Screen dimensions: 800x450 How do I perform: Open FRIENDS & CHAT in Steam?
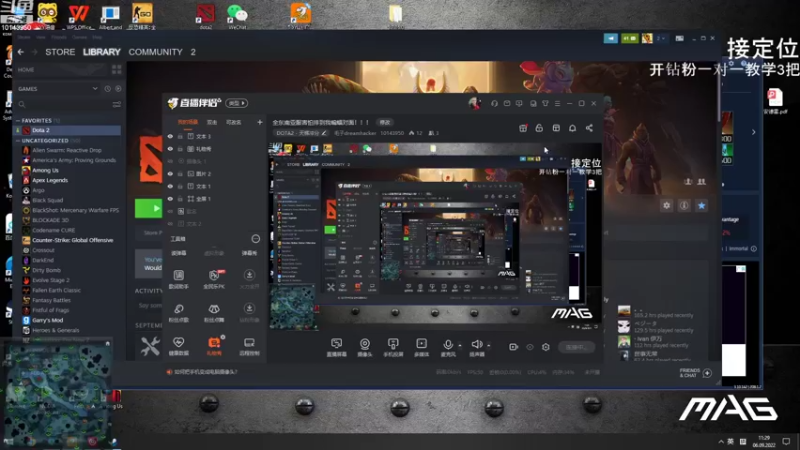click(695, 373)
